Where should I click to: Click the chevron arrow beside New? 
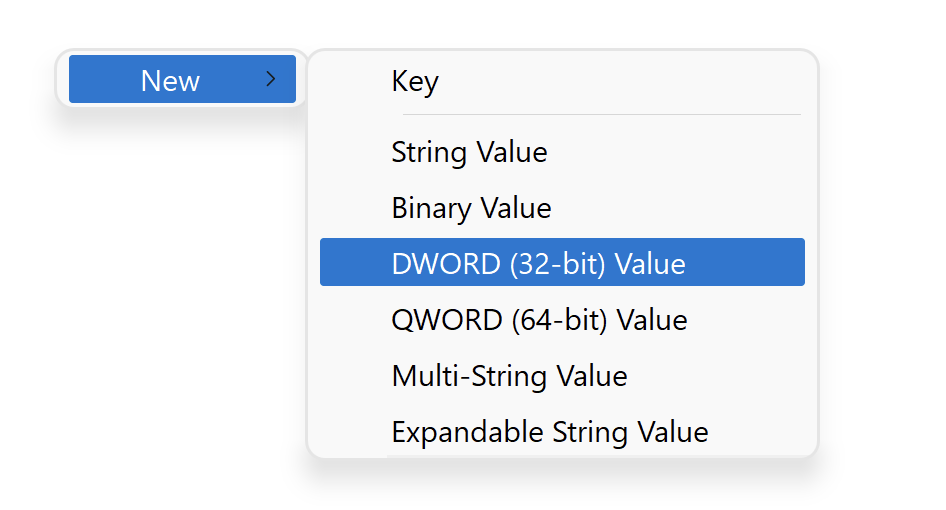click(270, 79)
